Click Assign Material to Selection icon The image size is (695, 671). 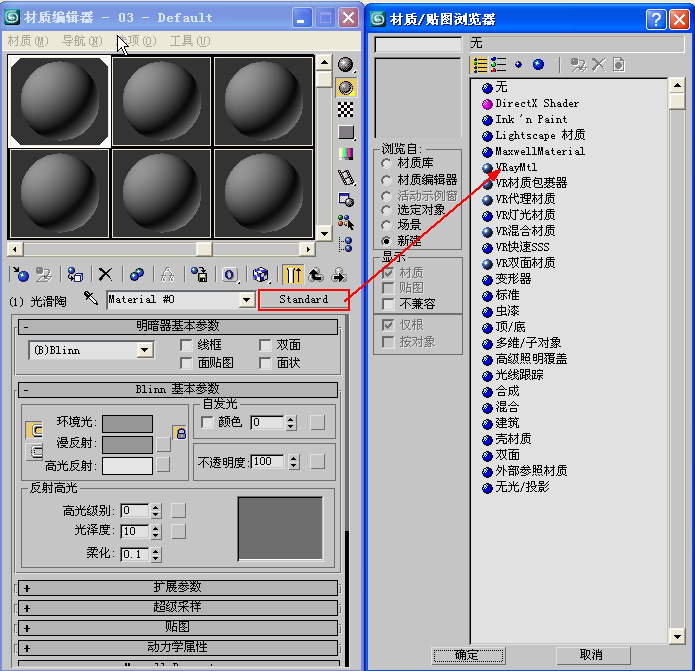73,274
